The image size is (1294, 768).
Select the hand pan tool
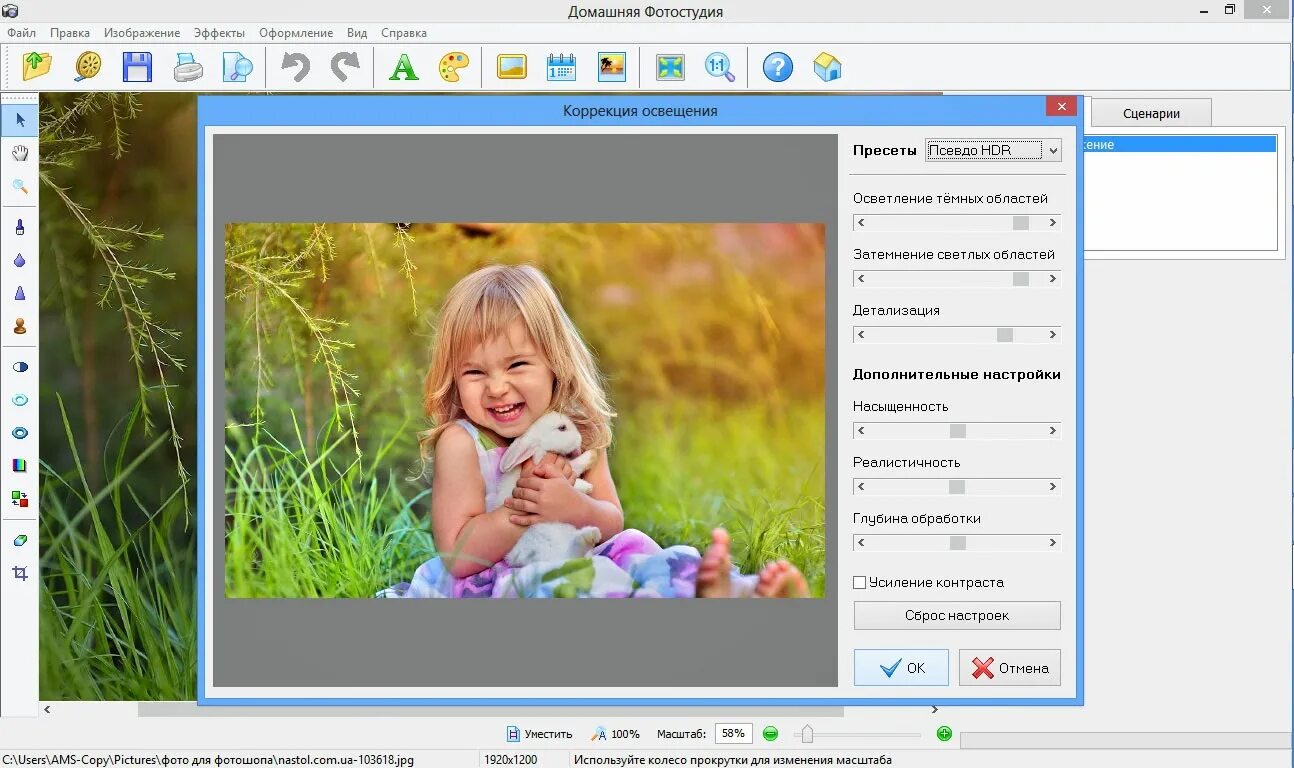pos(20,153)
